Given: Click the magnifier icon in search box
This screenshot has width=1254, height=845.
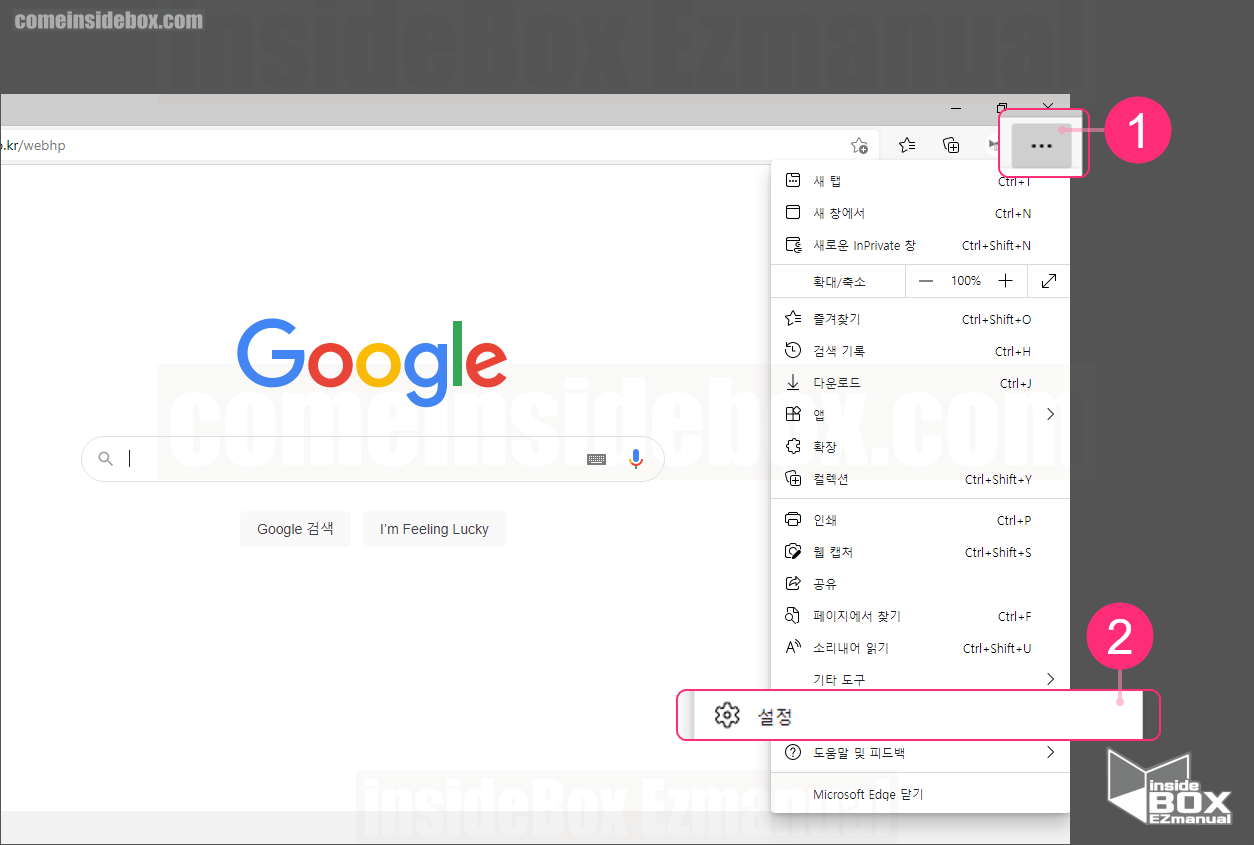Looking at the screenshot, I should [x=106, y=459].
